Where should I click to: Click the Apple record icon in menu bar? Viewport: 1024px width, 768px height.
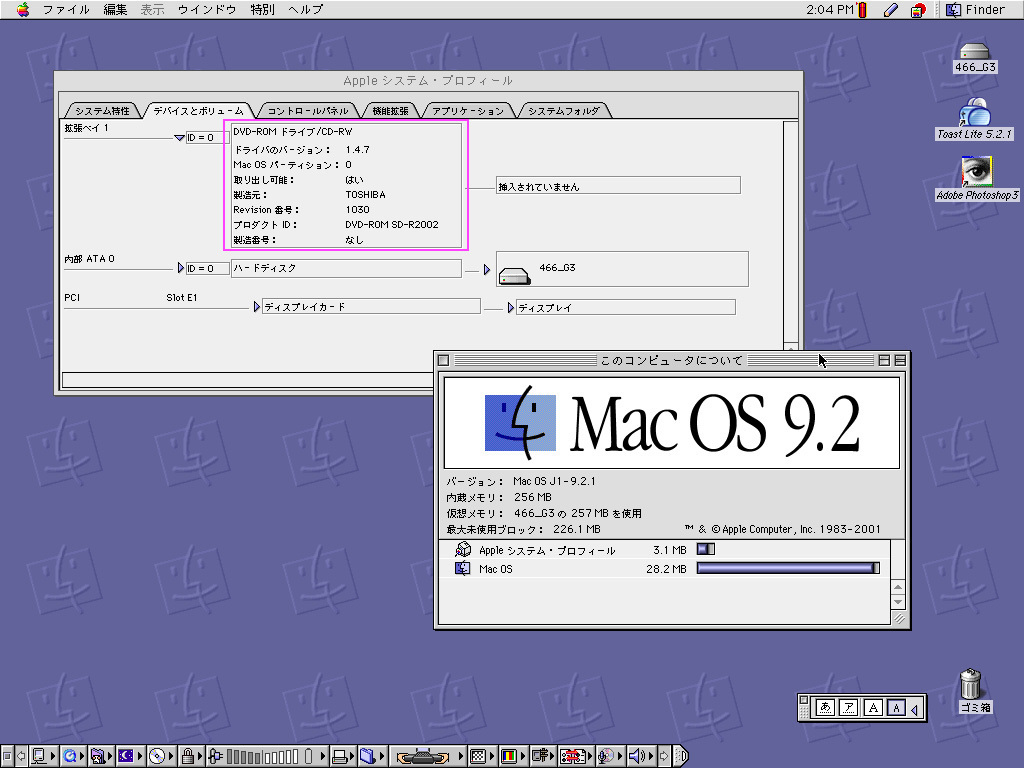point(918,10)
